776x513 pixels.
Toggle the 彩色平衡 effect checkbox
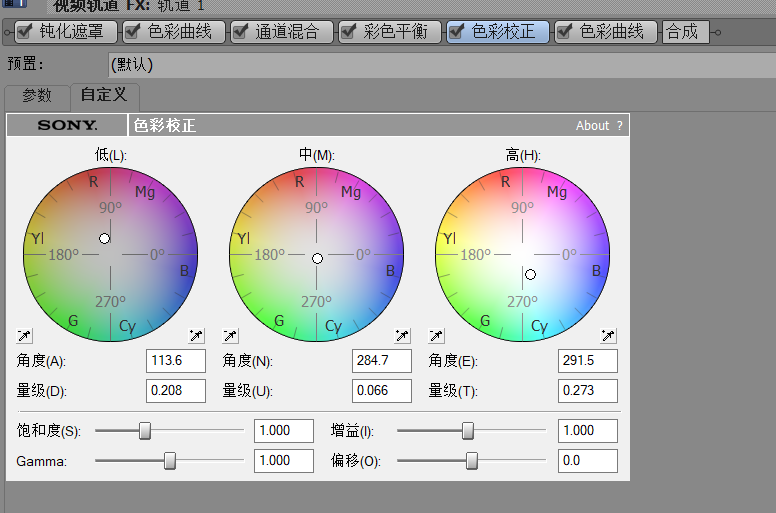tap(348, 32)
